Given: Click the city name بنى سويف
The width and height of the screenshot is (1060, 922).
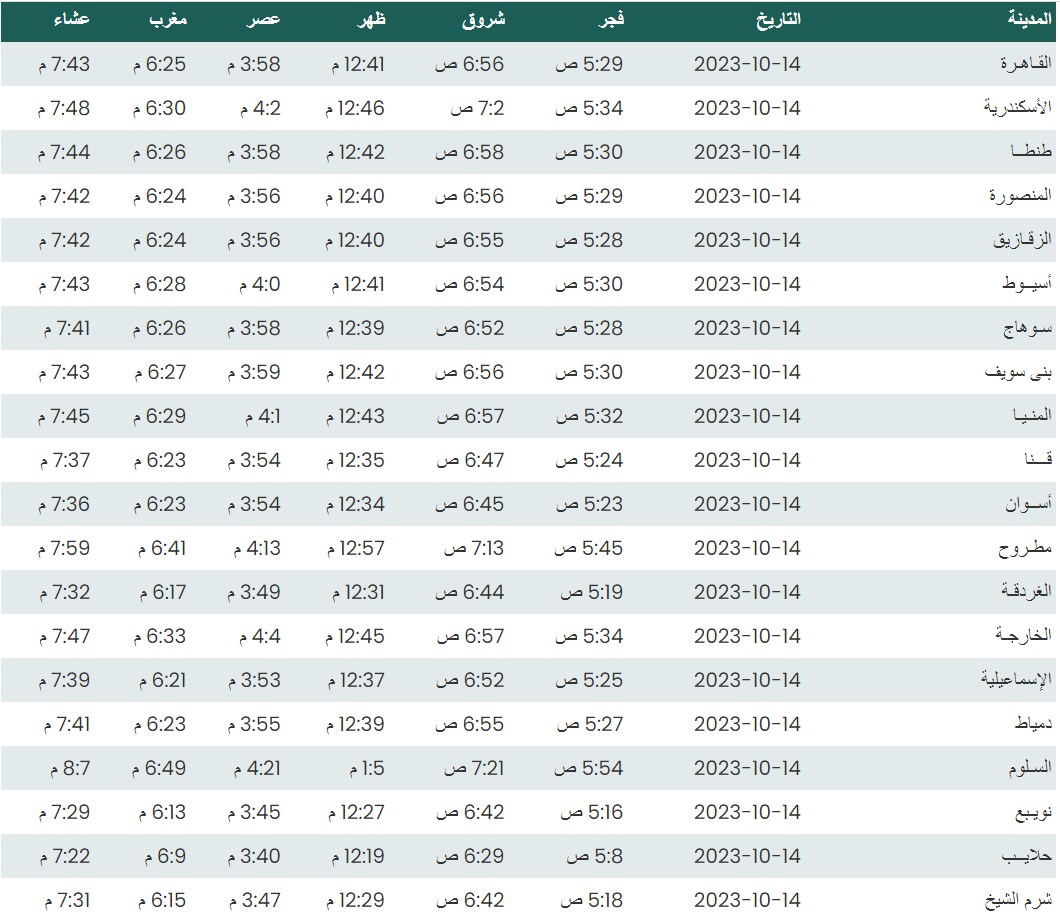Looking at the screenshot, I should point(1020,372).
